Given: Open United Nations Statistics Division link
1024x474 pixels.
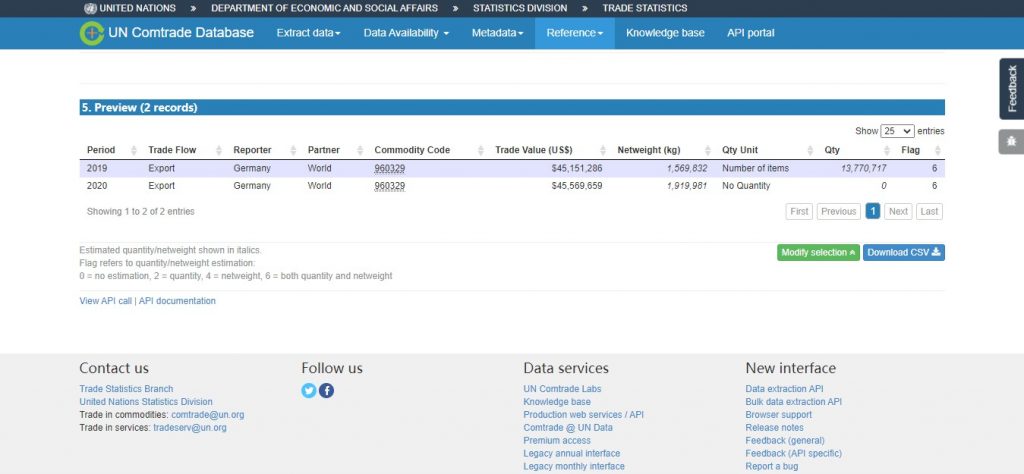Looking at the screenshot, I should [x=146, y=402].
